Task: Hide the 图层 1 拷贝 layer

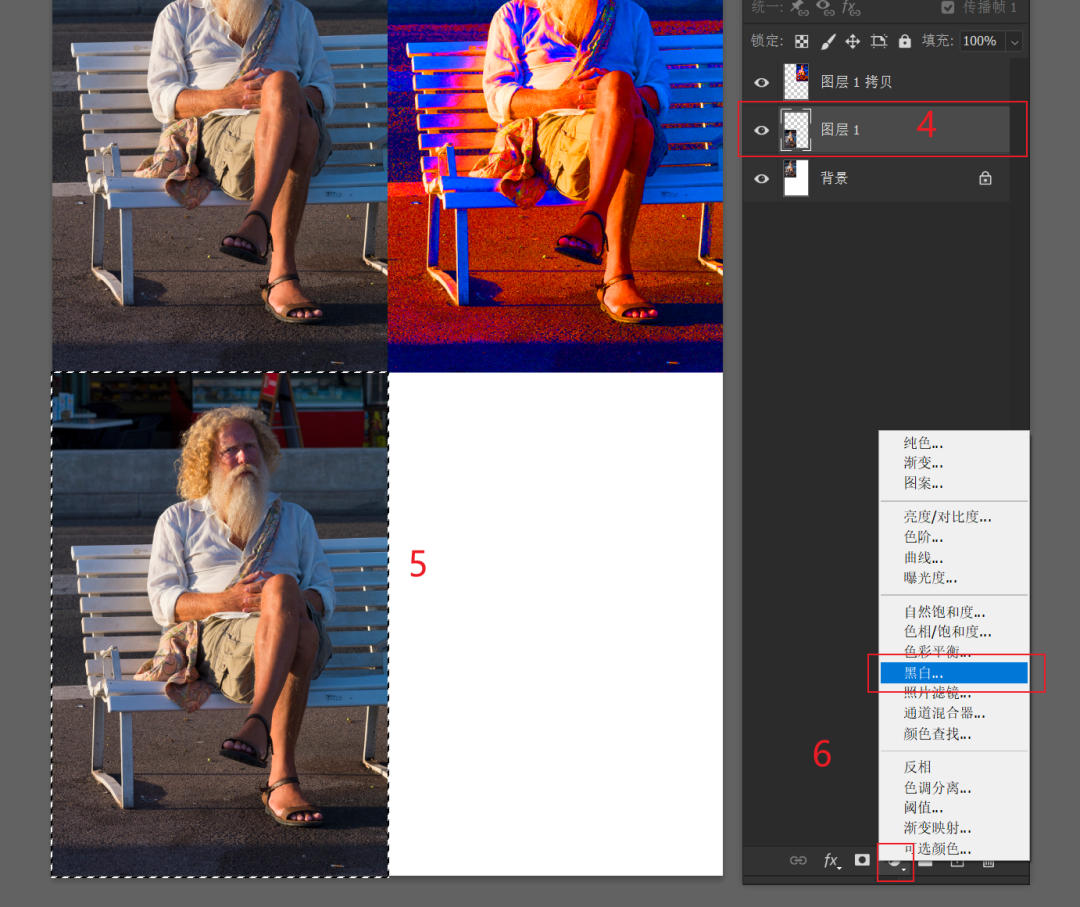Action: click(x=761, y=83)
